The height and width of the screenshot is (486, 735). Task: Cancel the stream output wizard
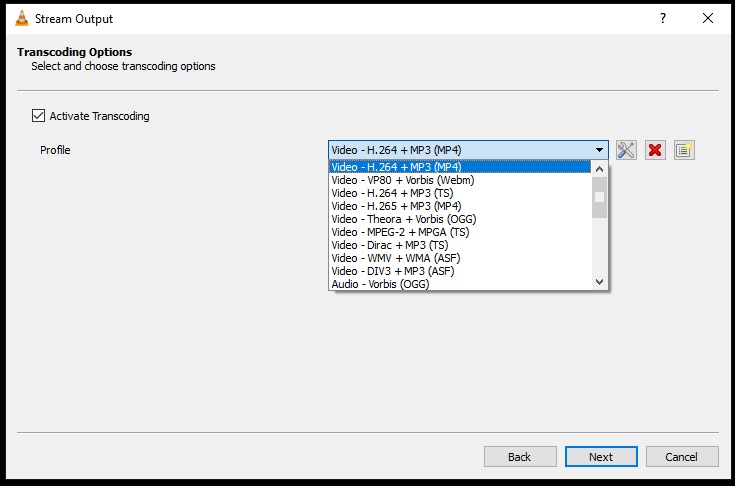coord(682,456)
